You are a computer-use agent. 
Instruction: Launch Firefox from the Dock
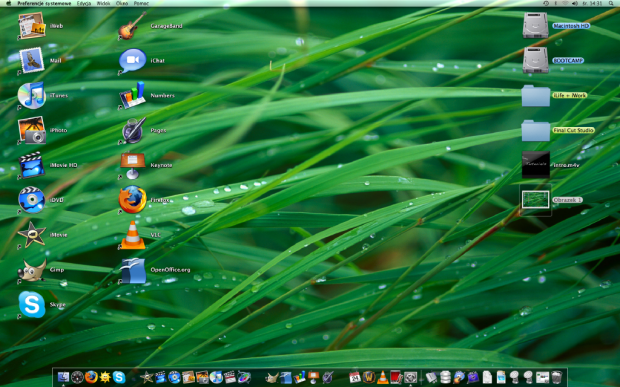point(91,377)
